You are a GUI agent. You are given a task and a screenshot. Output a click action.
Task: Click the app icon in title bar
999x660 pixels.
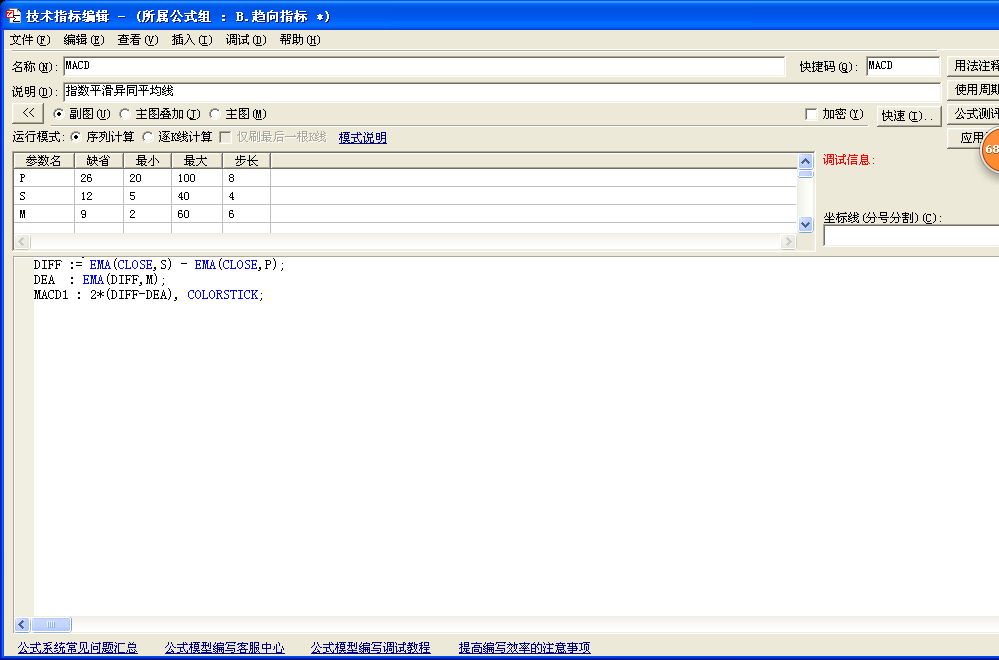pos(13,15)
